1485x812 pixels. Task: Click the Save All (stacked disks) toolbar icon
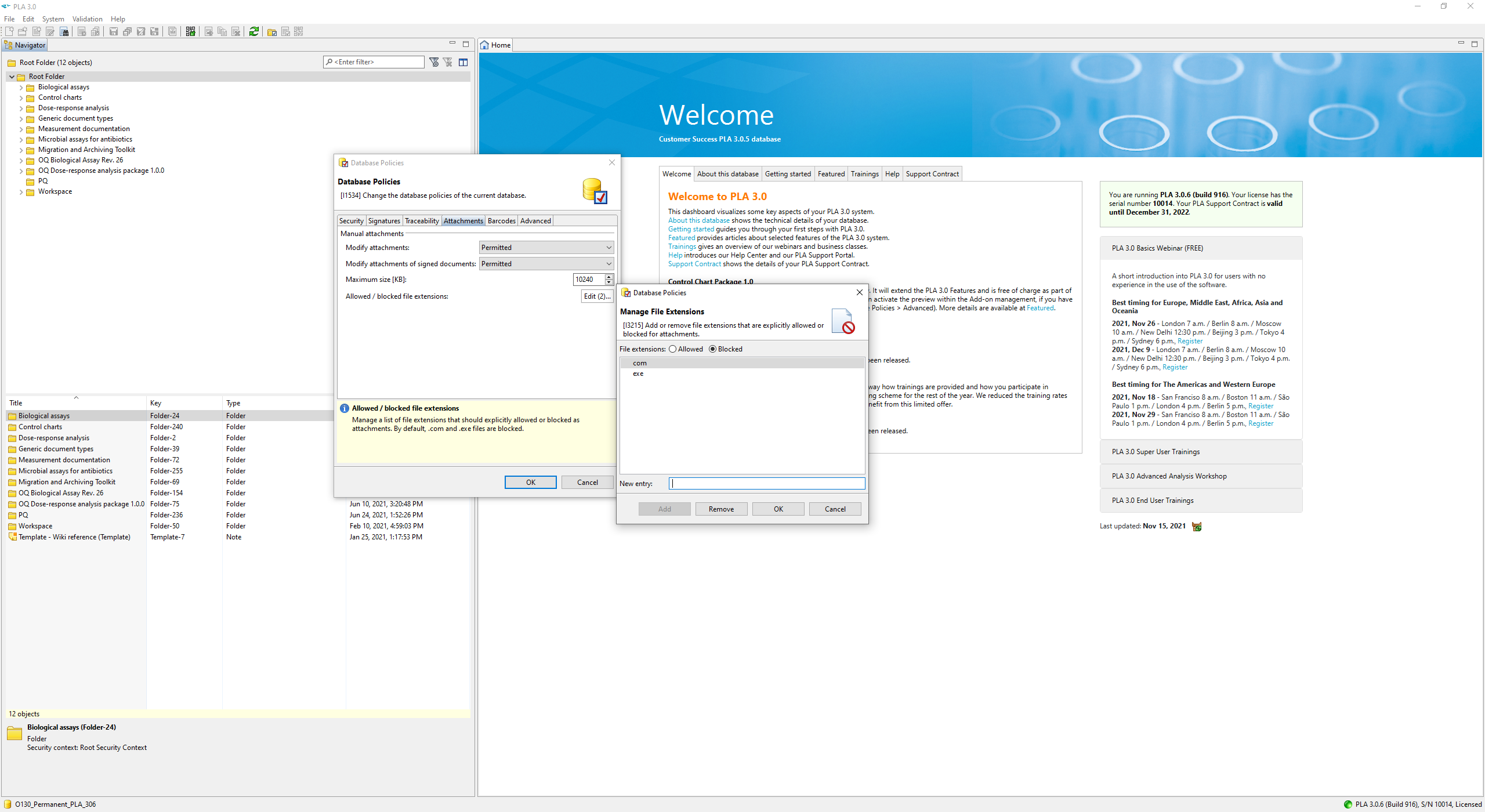127,31
